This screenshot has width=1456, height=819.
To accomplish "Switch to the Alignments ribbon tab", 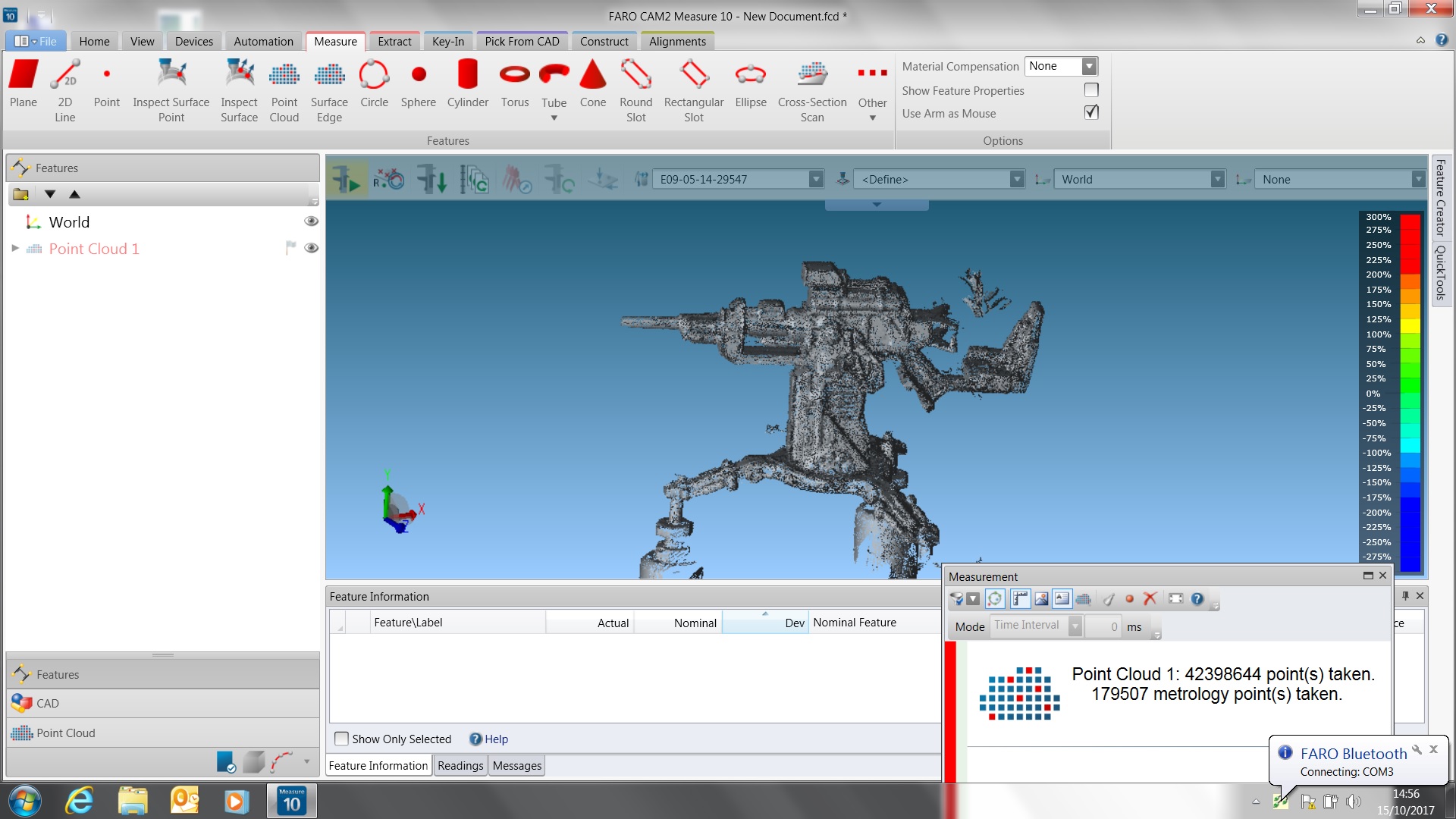I will tap(677, 42).
